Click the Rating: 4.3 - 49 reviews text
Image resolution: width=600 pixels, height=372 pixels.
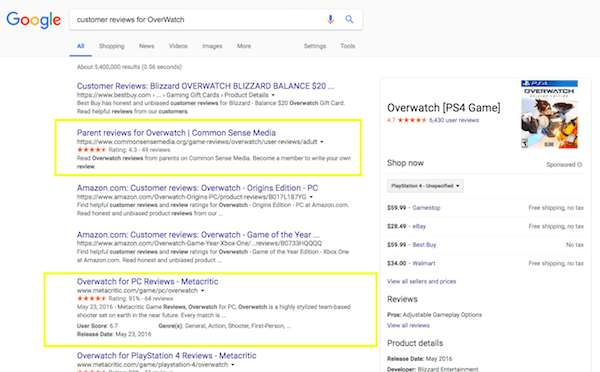point(139,150)
